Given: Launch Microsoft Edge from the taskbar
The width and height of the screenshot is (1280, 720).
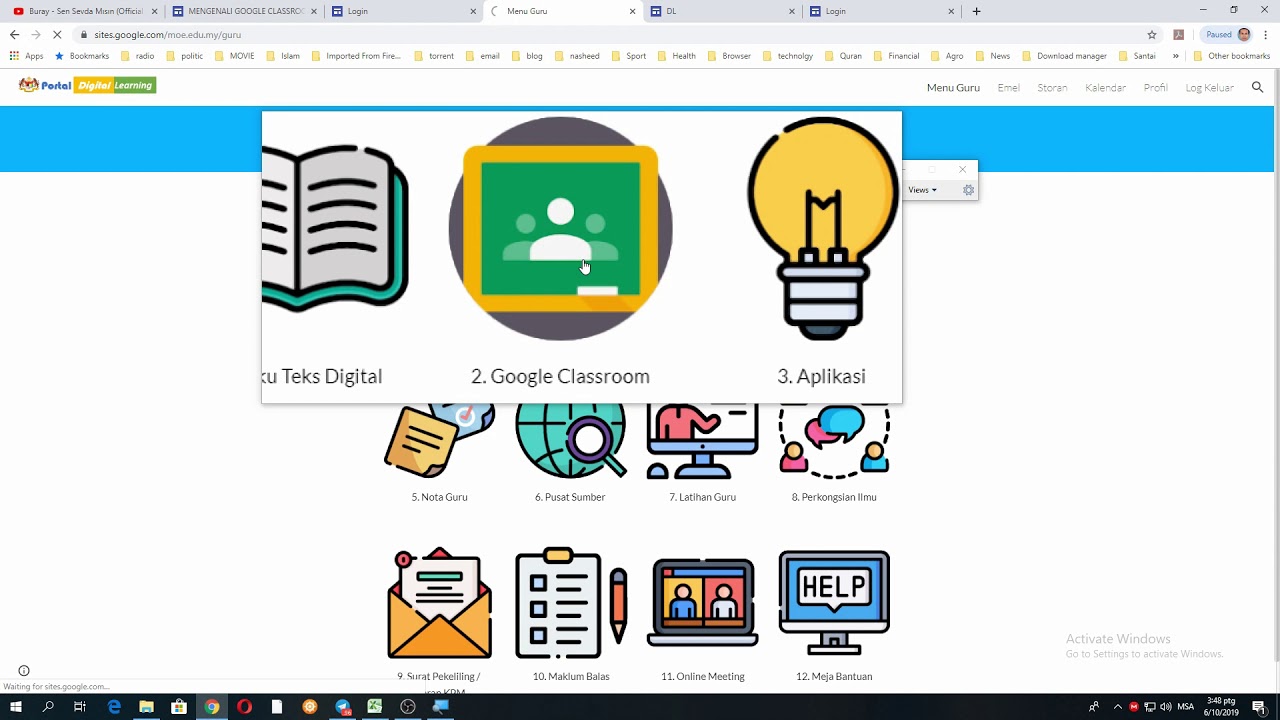Looking at the screenshot, I should 114,707.
